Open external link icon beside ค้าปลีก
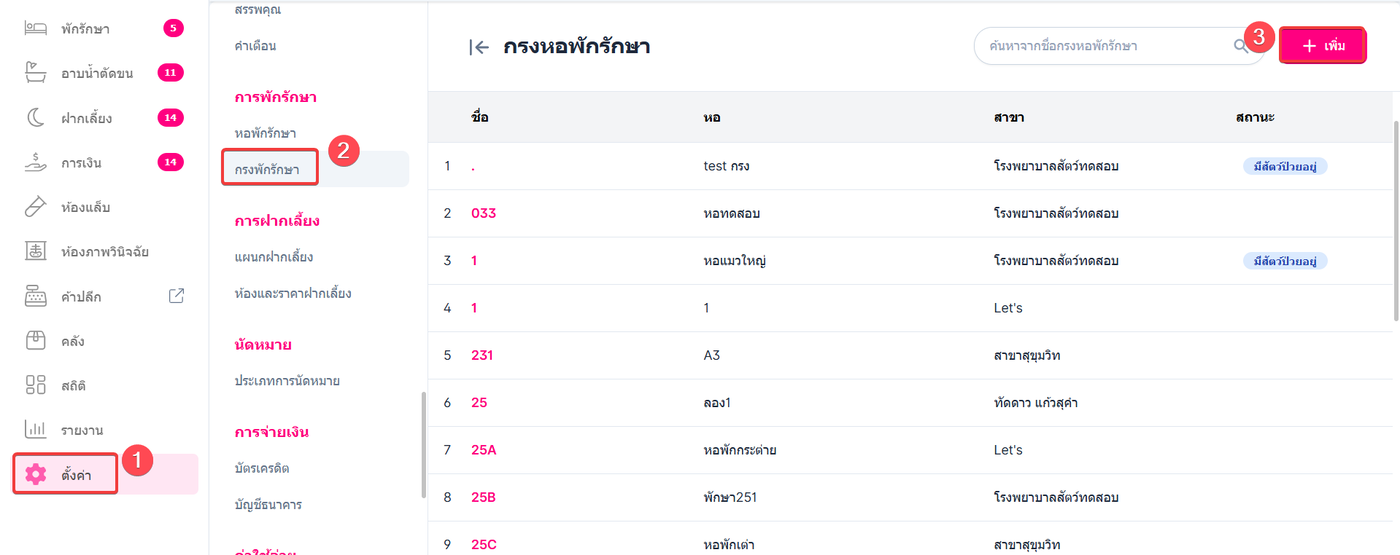This screenshot has width=1400, height=555. pos(176,296)
